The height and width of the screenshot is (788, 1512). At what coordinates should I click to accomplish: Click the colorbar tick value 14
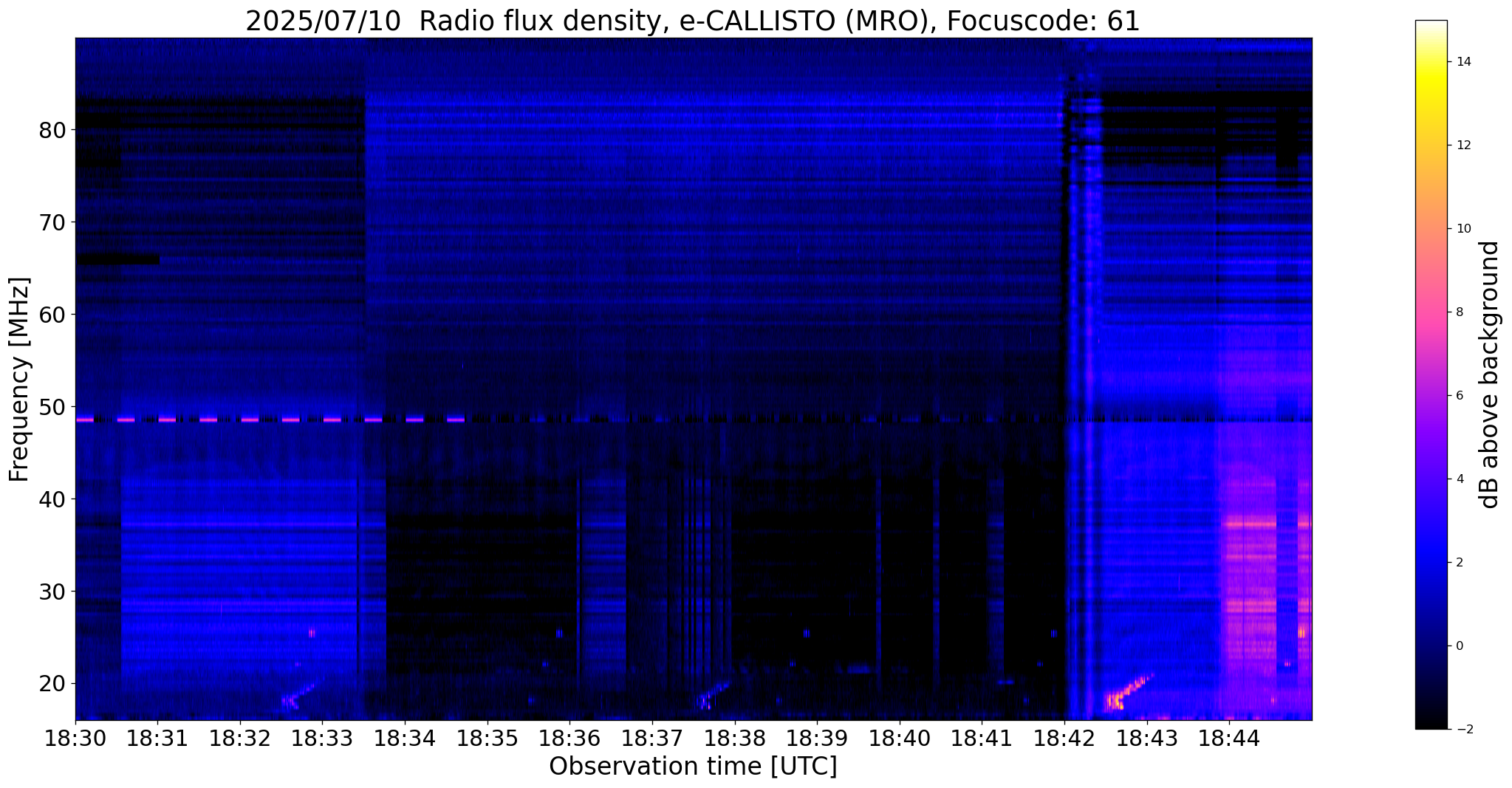pyautogui.click(x=1463, y=62)
